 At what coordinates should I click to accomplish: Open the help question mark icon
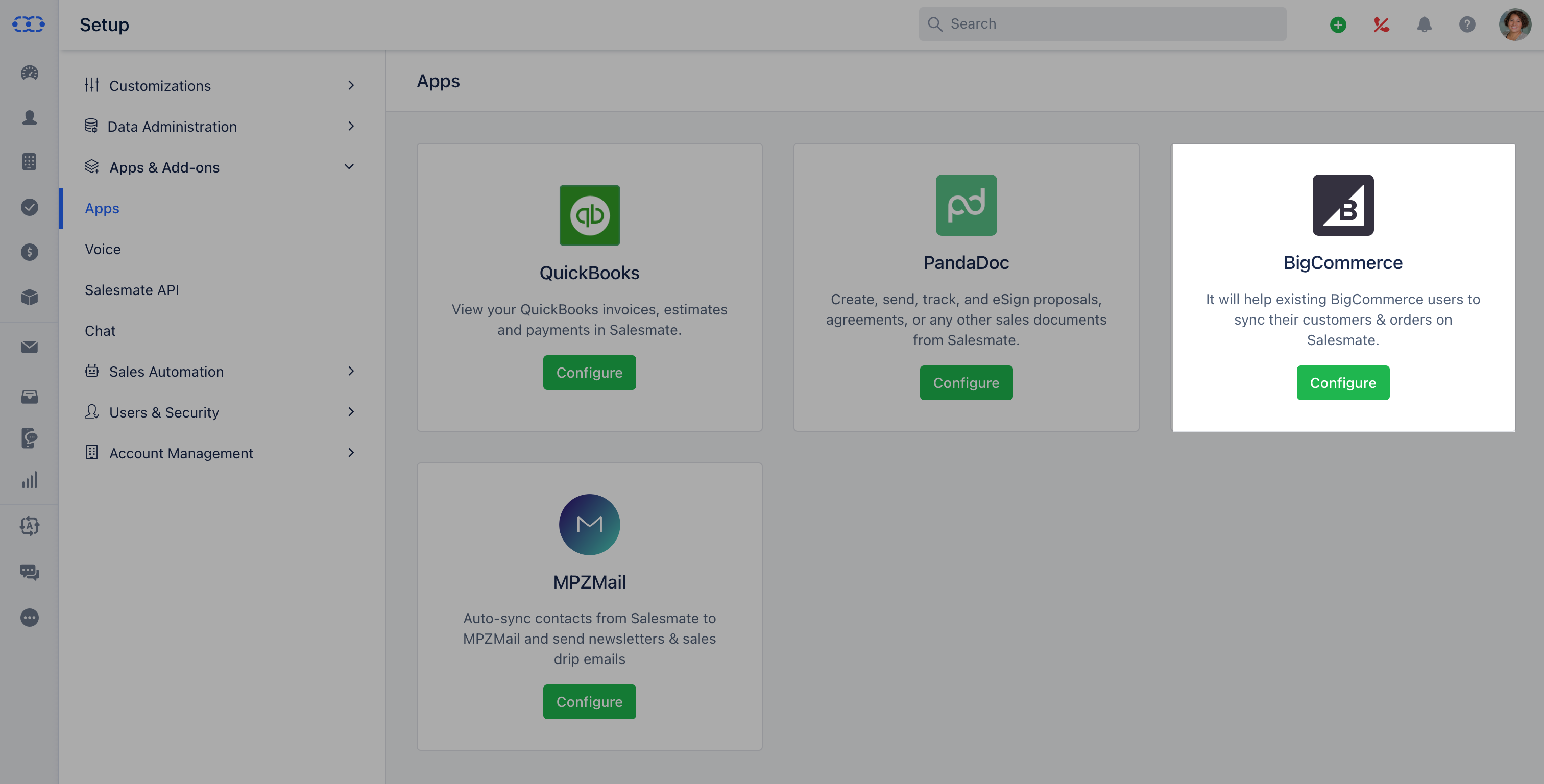pyautogui.click(x=1467, y=24)
